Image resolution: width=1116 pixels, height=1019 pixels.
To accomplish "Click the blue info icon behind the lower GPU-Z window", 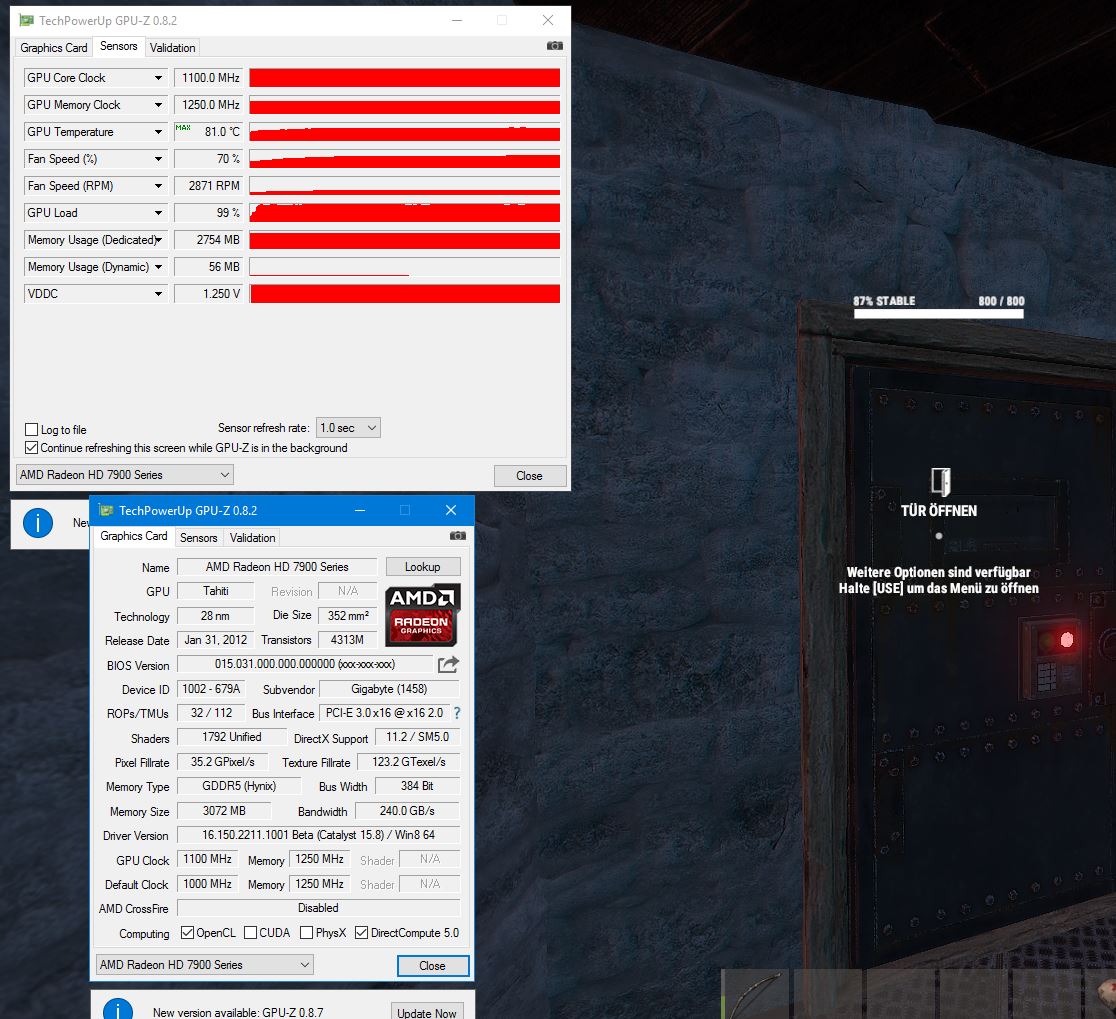I will point(38,523).
